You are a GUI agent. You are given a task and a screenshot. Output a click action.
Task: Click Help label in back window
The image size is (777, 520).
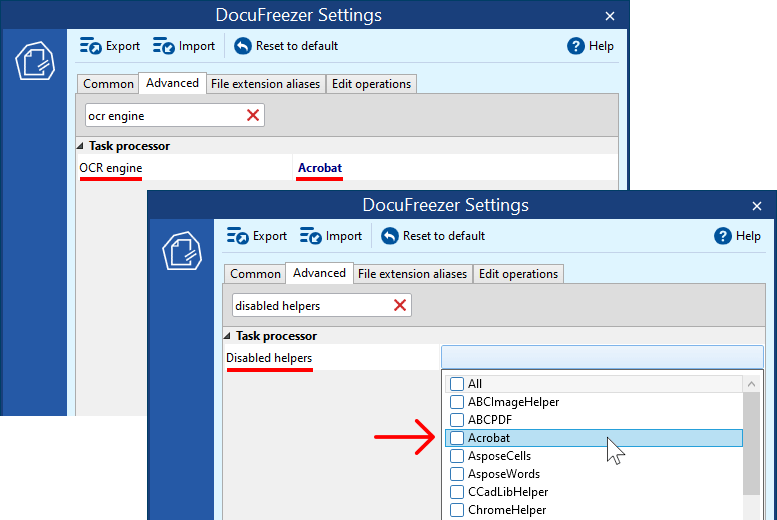(601, 46)
